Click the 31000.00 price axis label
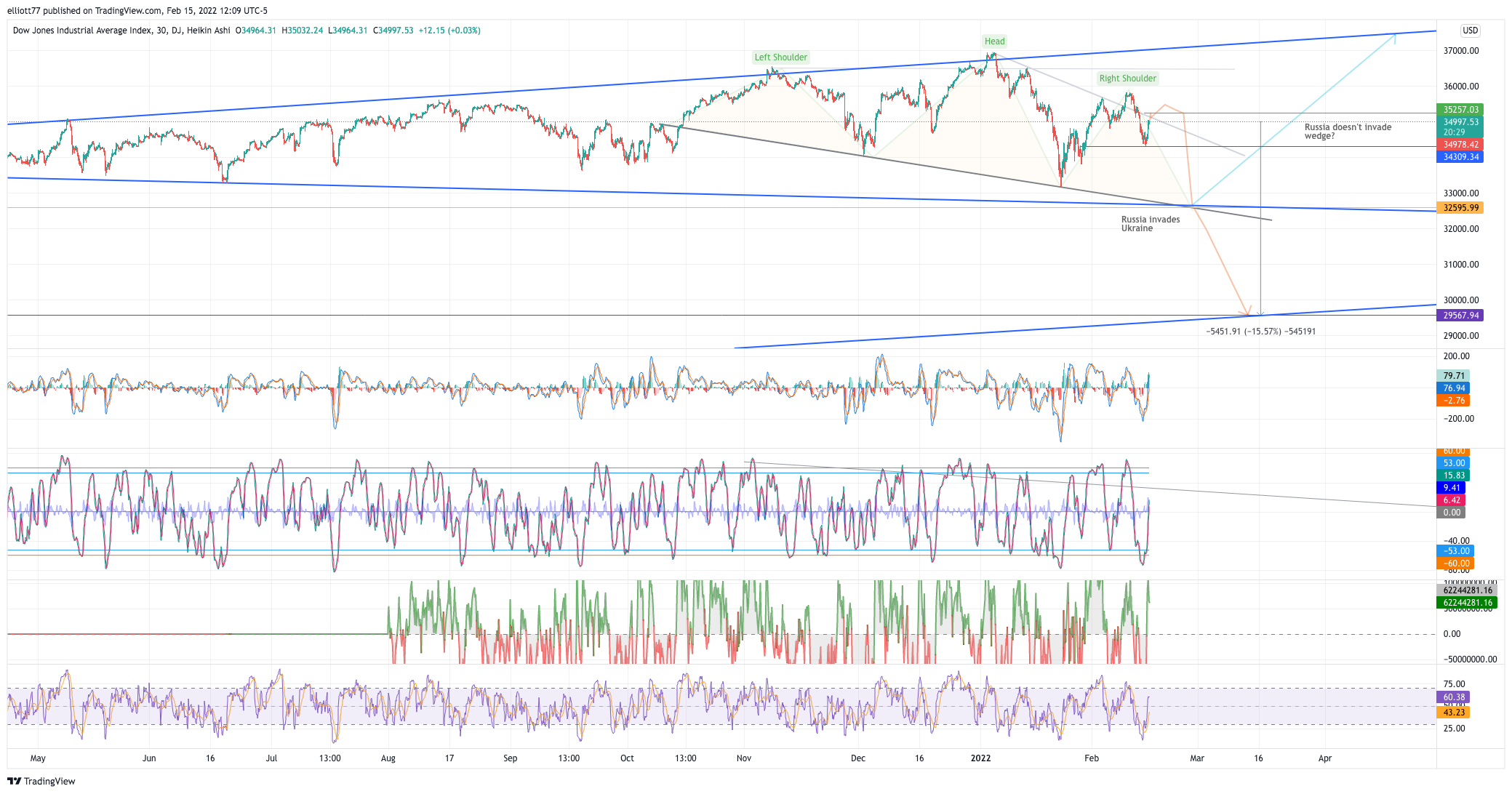The height and width of the screenshot is (794, 1512). click(1460, 265)
